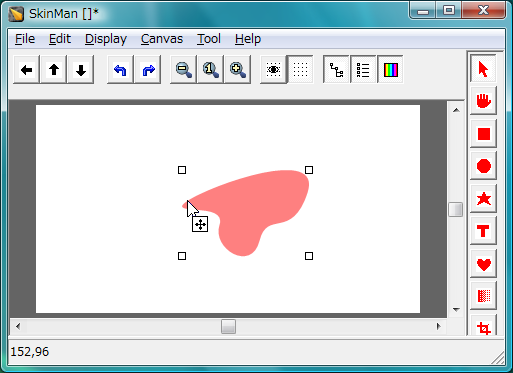Click the blue undo arrow
513x373 pixels.
[x=120, y=70]
